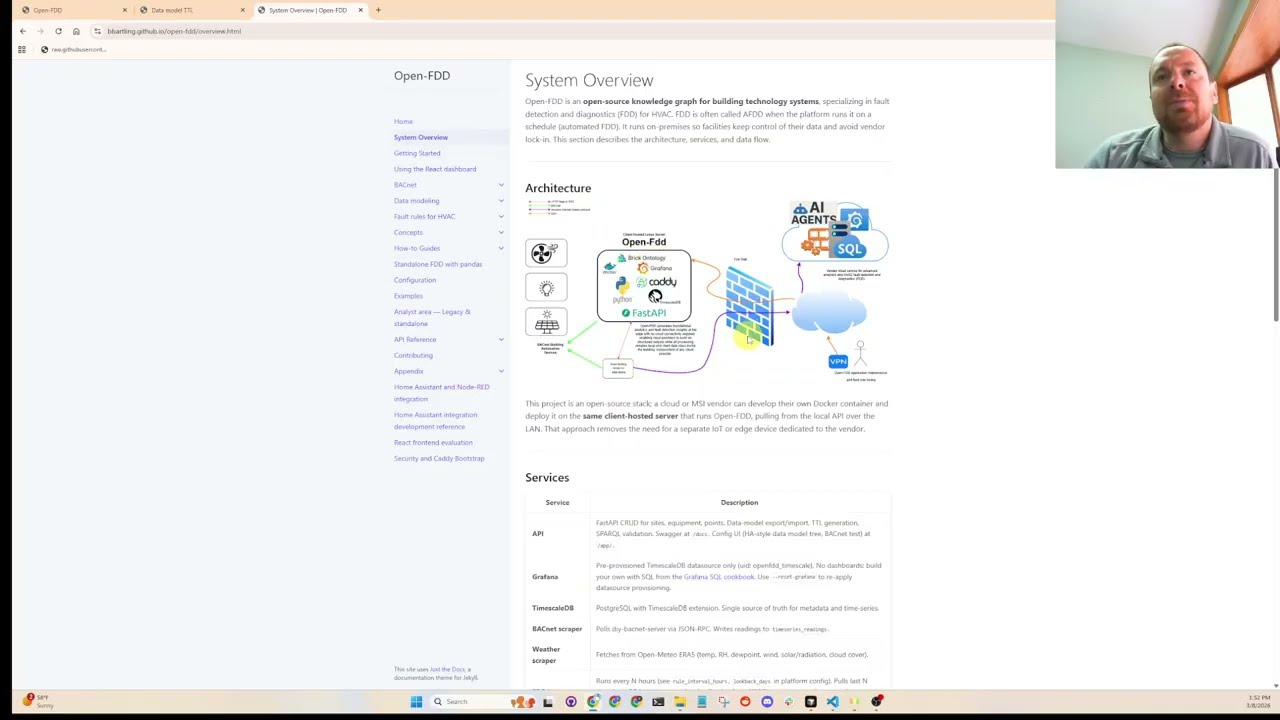Open the taskbar clock and date
The image size is (1280, 720).
(x=1259, y=701)
